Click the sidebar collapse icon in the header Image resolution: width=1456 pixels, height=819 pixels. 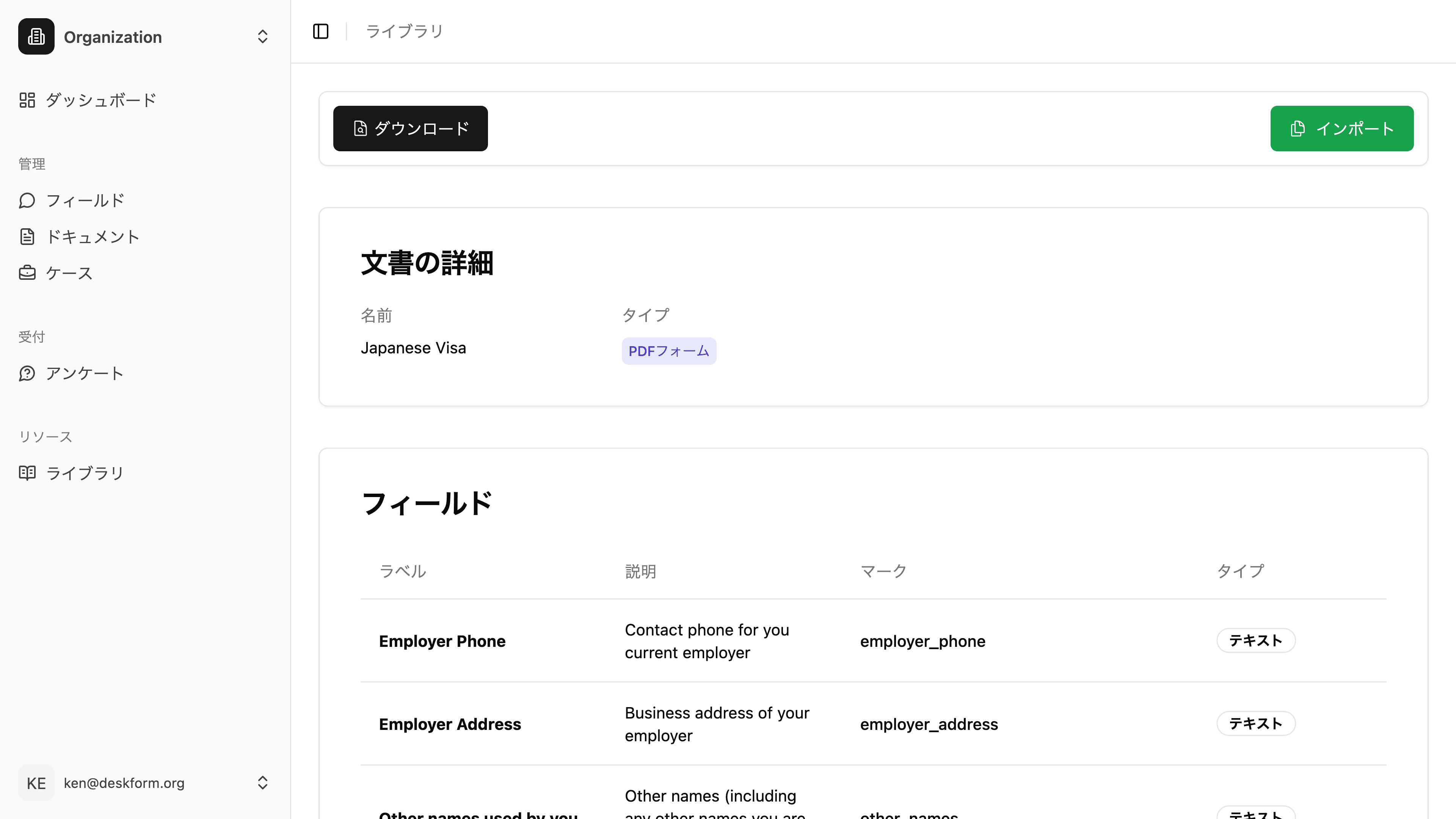pos(320,31)
